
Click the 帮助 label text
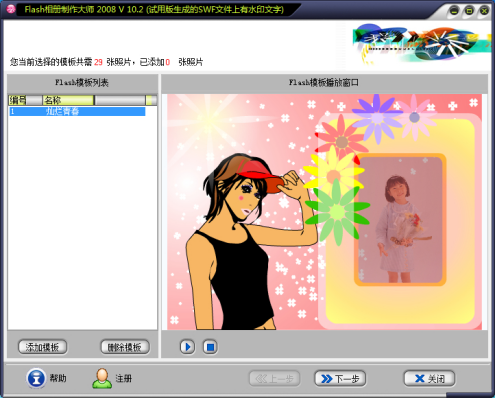click(58, 378)
